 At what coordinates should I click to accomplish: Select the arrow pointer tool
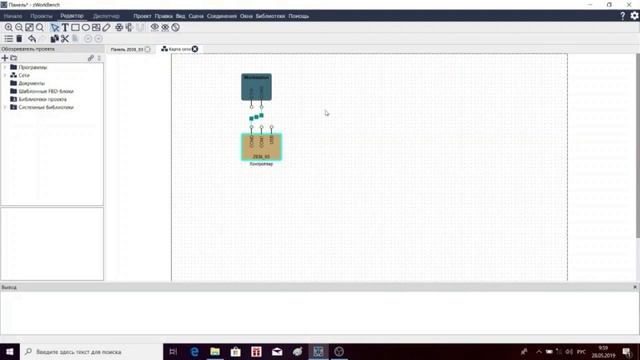(55, 27)
